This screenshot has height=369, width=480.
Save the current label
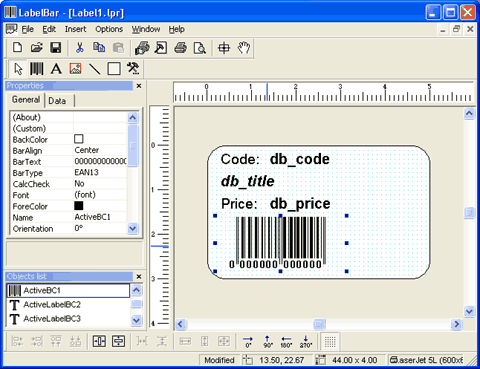pos(56,48)
